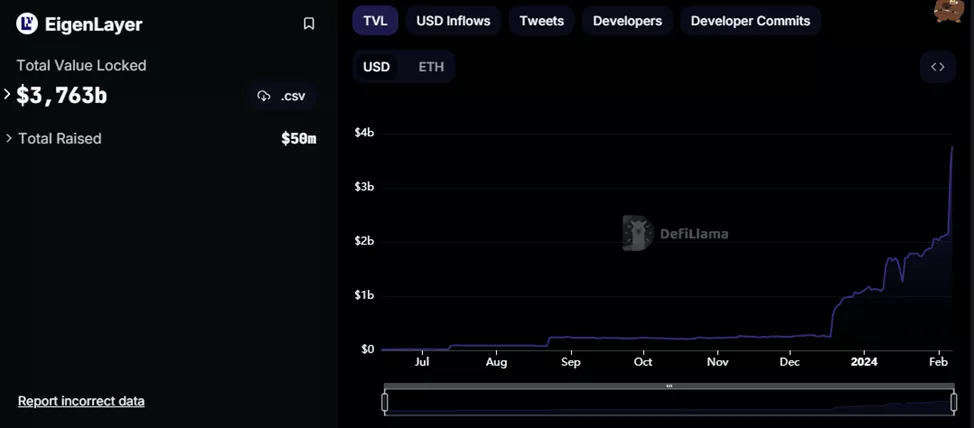
Task: Expand the Total Value Locked breakdown
Action: click(8, 95)
